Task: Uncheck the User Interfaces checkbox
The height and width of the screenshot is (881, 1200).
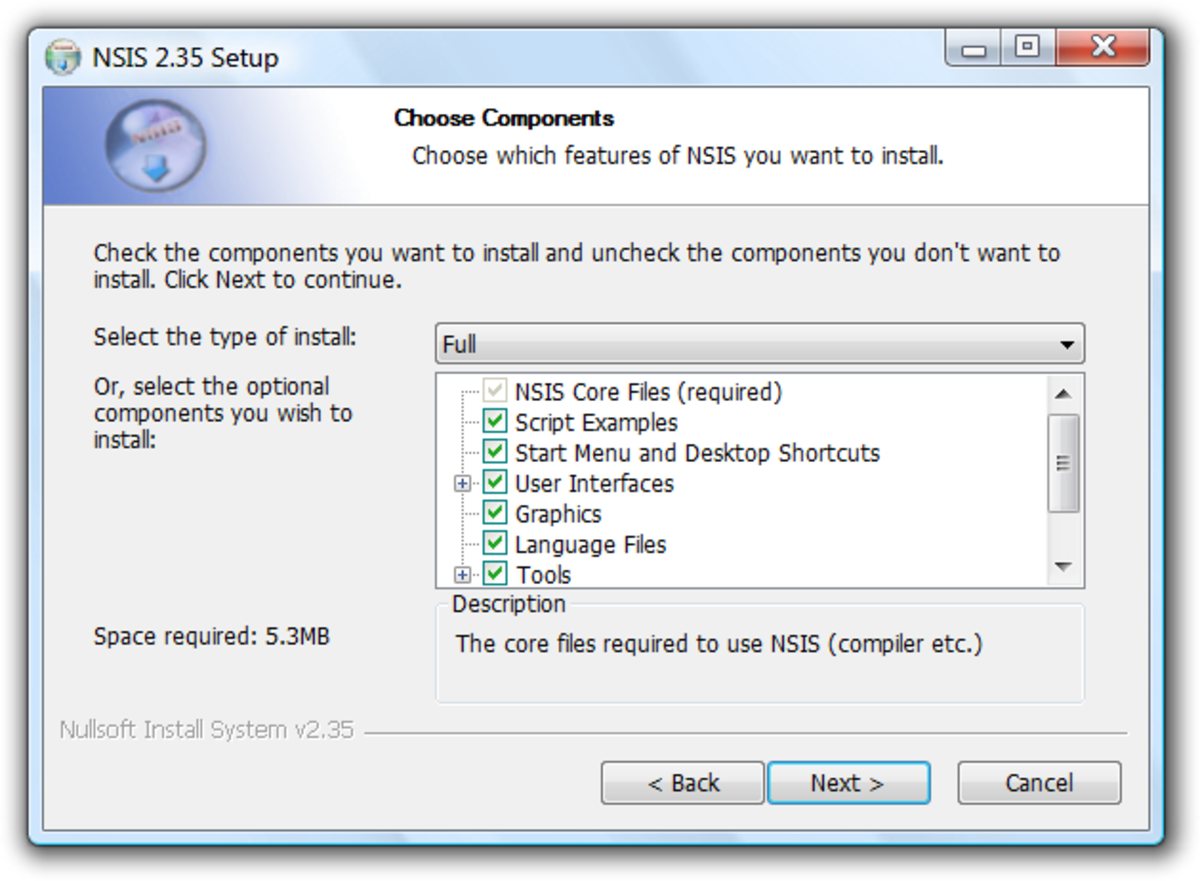Action: pyautogui.click(x=494, y=483)
